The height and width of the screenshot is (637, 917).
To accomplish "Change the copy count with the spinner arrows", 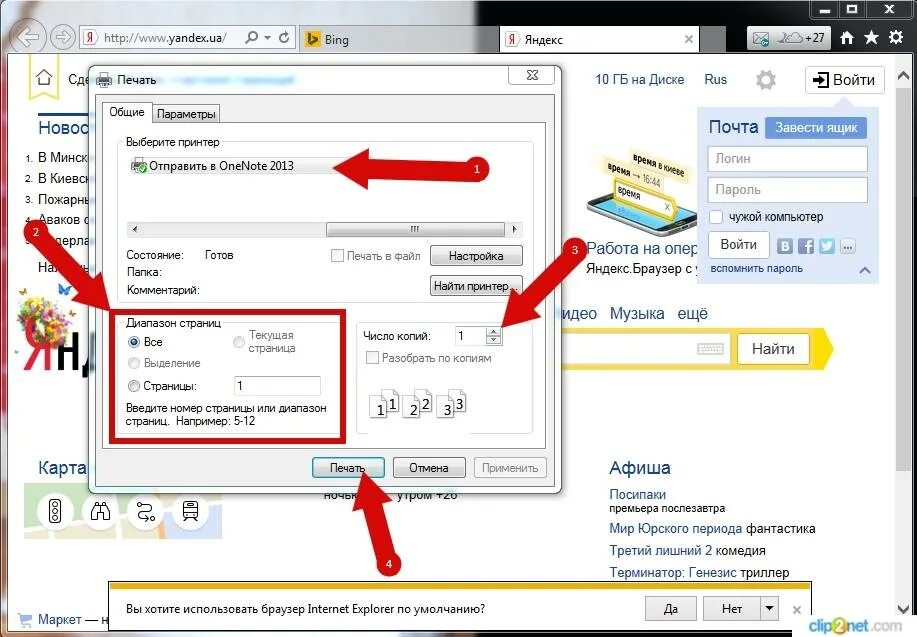I will 493,336.
